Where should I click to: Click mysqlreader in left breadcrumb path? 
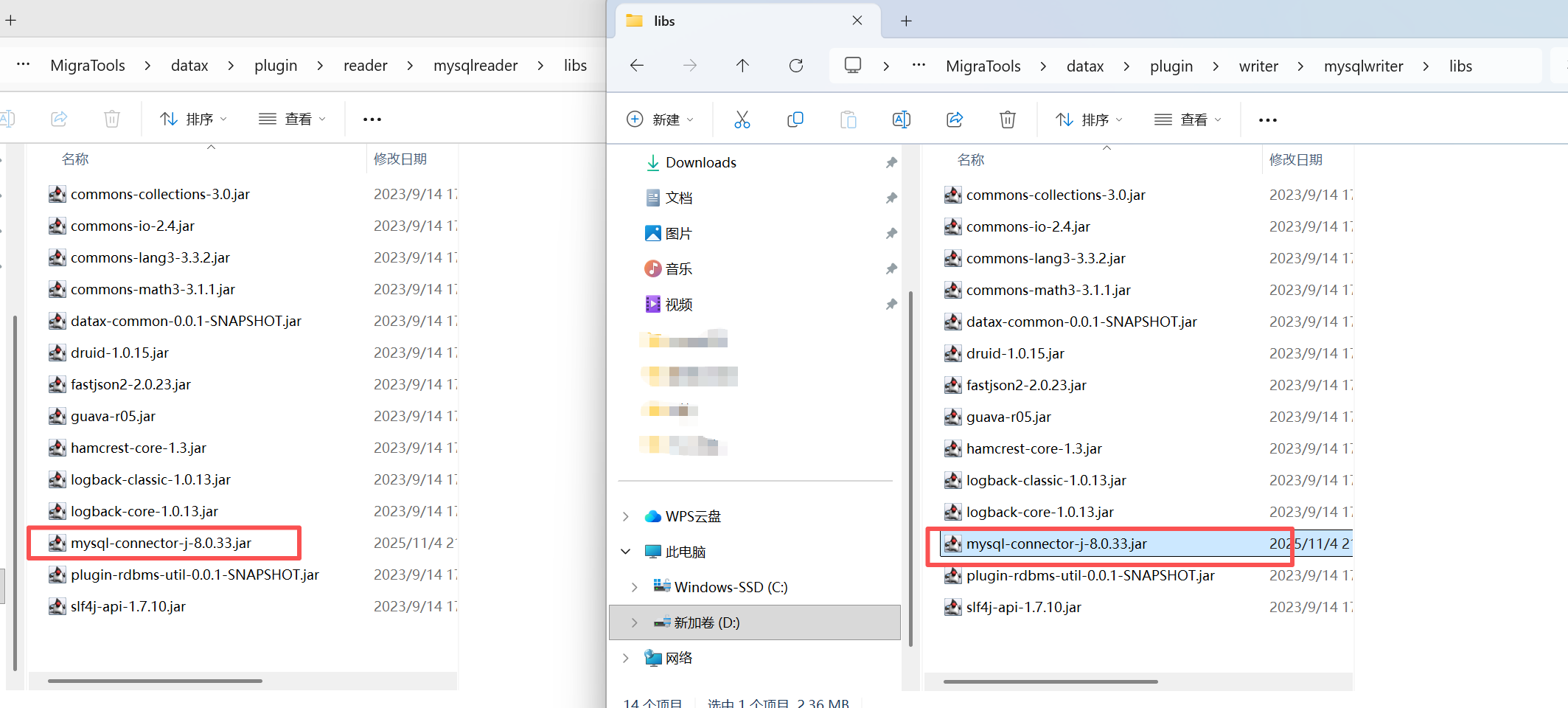click(475, 66)
